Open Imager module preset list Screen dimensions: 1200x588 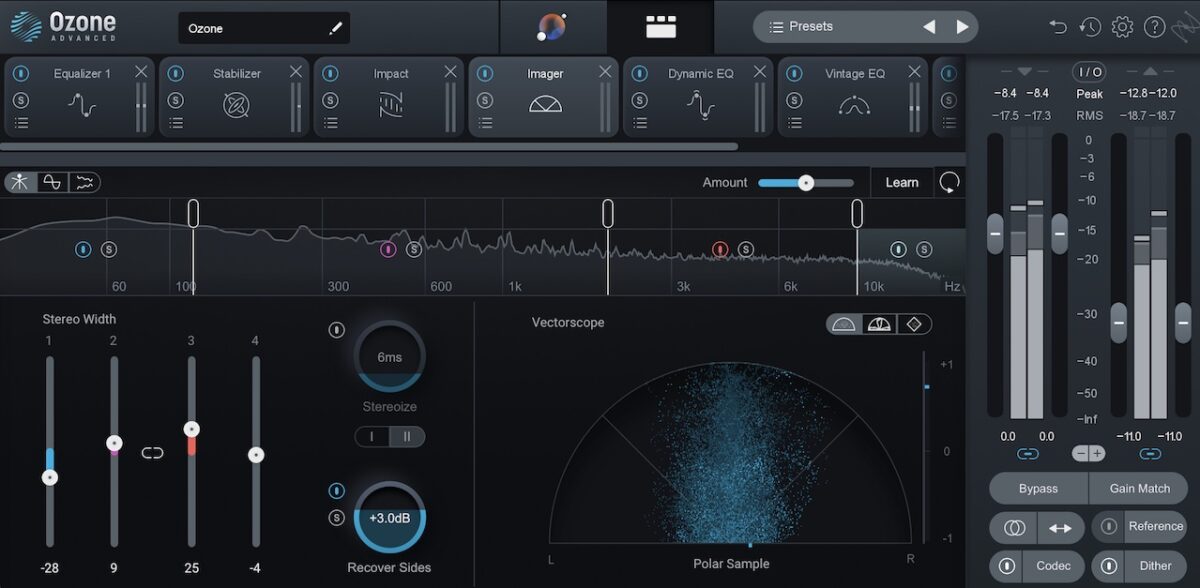click(x=485, y=123)
